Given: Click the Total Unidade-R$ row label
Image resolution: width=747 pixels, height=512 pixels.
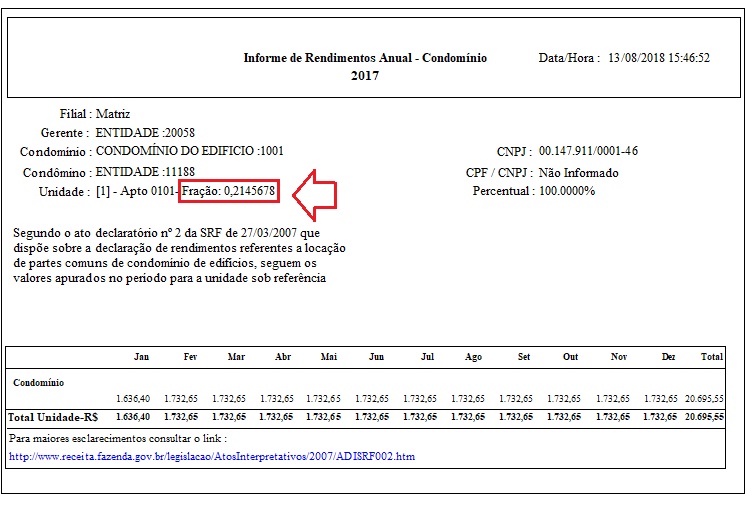Looking at the screenshot, I should [x=55, y=416].
